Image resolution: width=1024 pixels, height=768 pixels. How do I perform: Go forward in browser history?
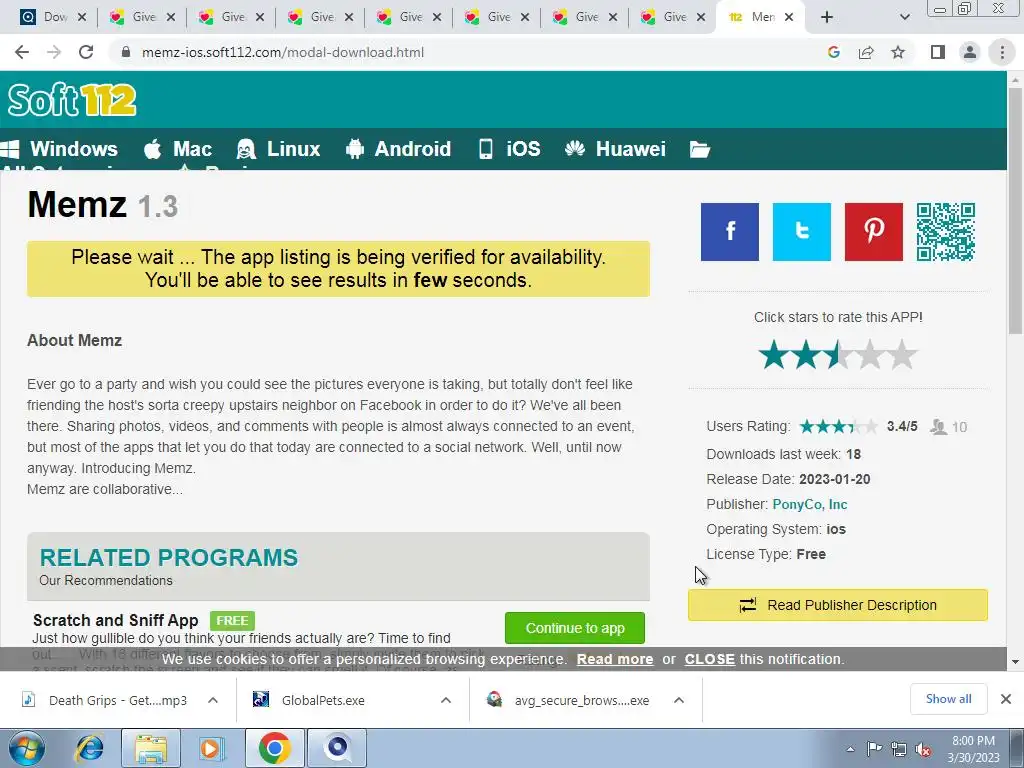54,52
